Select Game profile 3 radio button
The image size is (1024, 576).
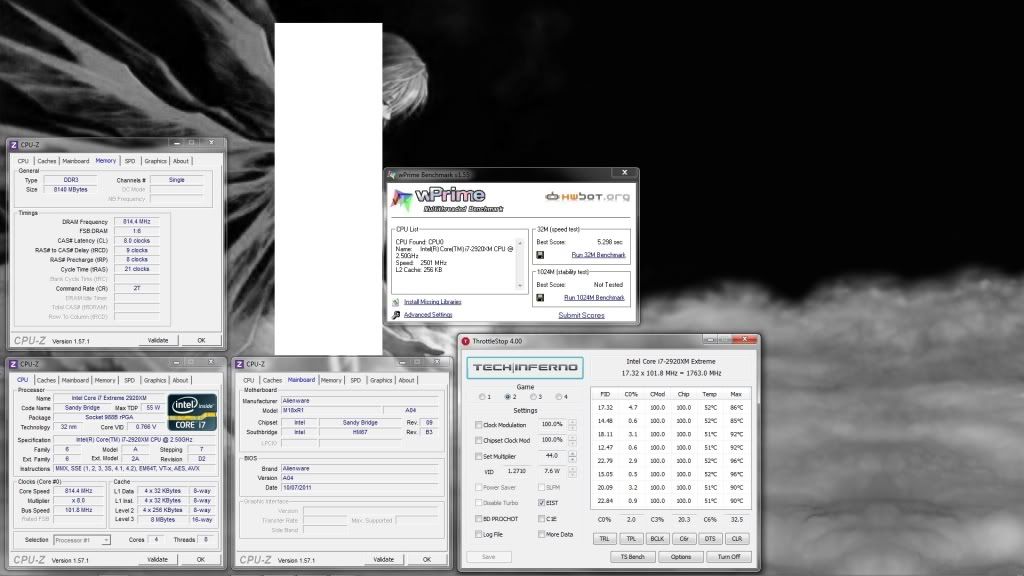click(x=534, y=397)
